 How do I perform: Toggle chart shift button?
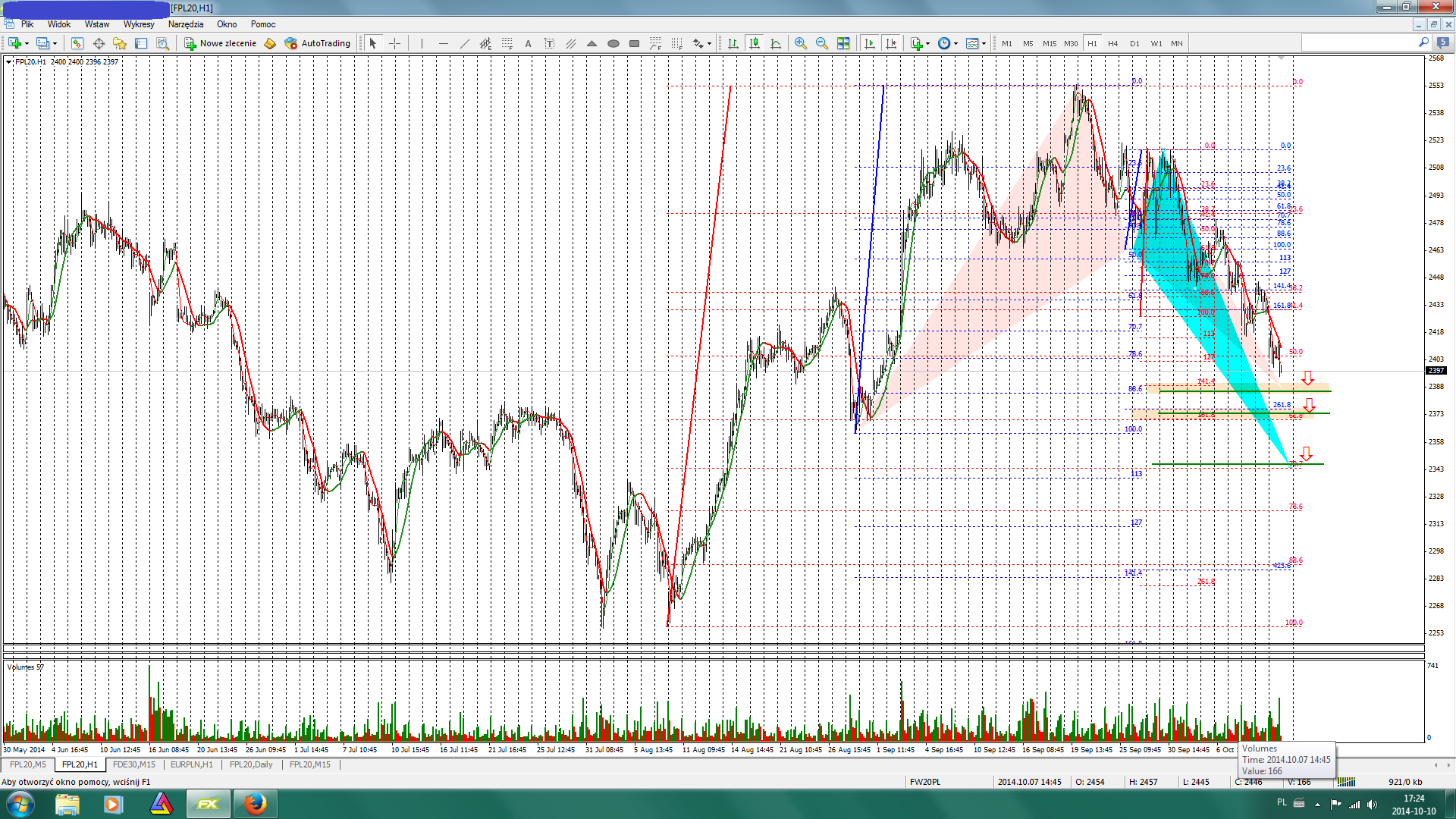coord(890,43)
